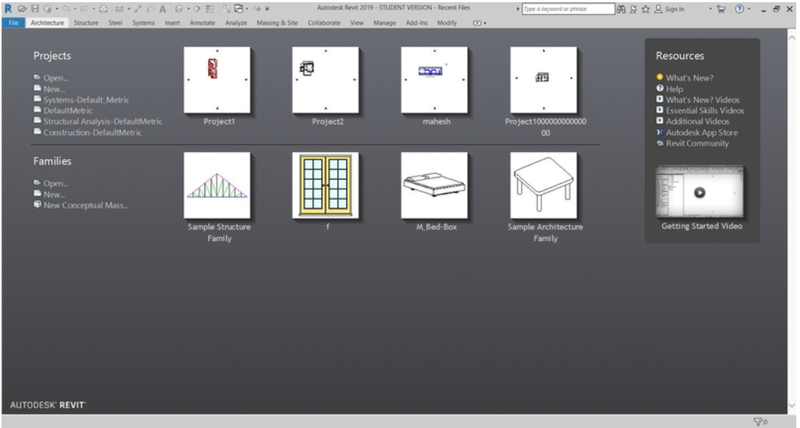Image resolution: width=800 pixels, height=428 pixels.
Task: Play the Getting Started Video
Action: coord(699,192)
